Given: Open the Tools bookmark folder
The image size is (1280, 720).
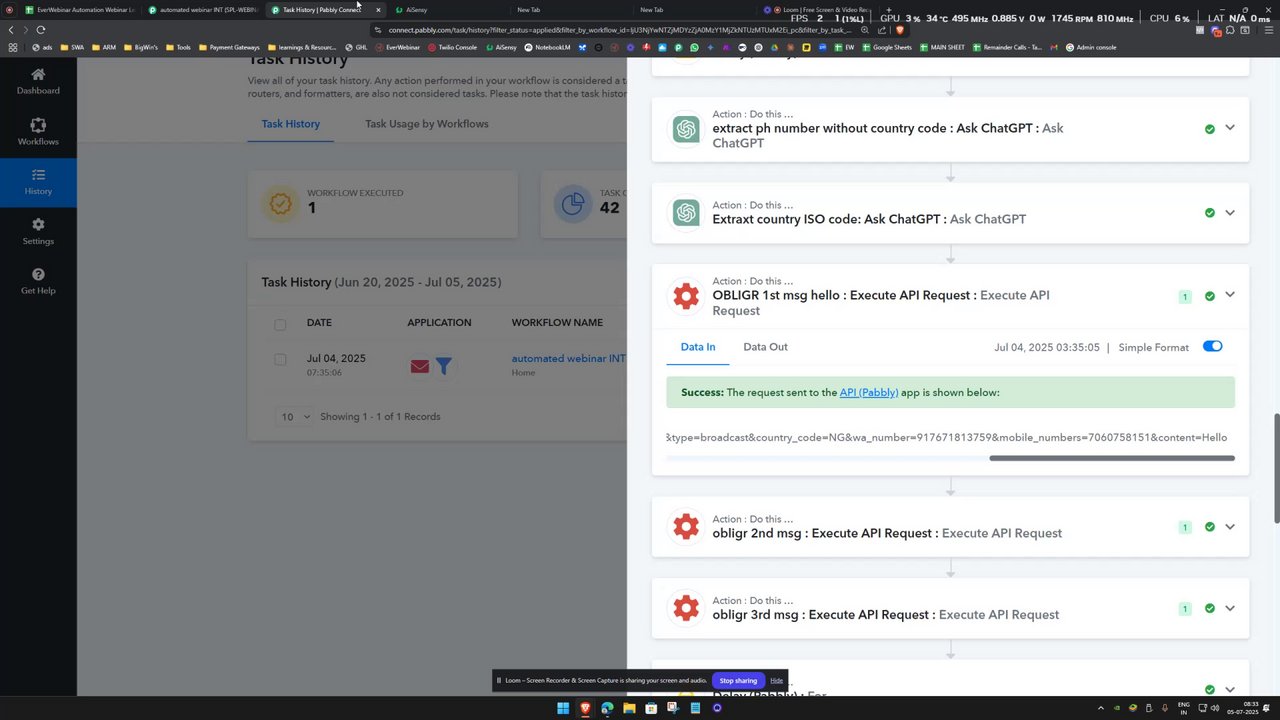Looking at the screenshot, I should [178, 47].
